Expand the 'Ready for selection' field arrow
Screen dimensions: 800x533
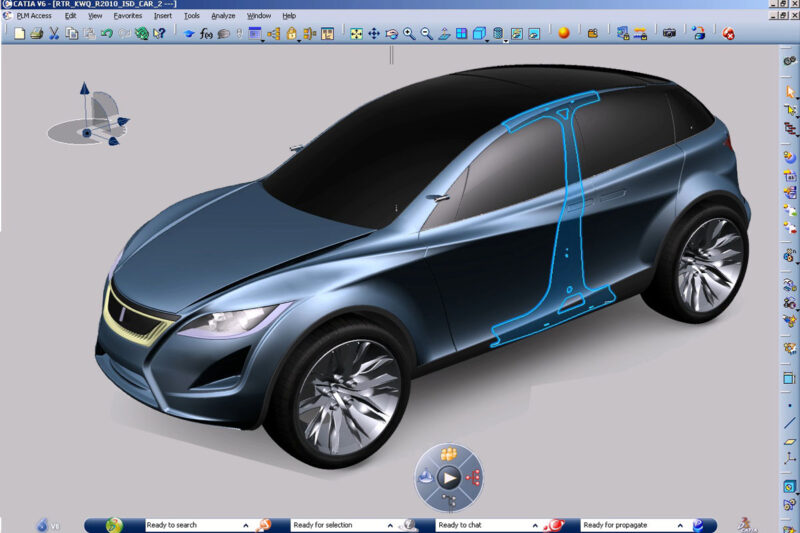pyautogui.click(x=391, y=525)
